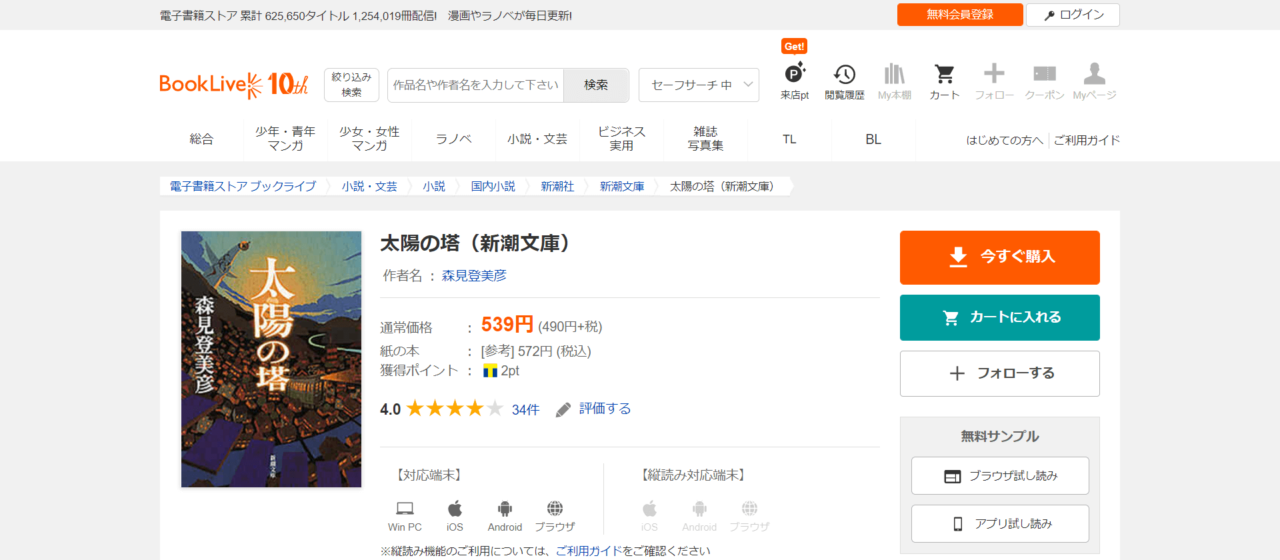Screen dimensions: 1280x560
Task: Toggle the フォローする follow button
Action: (x=999, y=373)
